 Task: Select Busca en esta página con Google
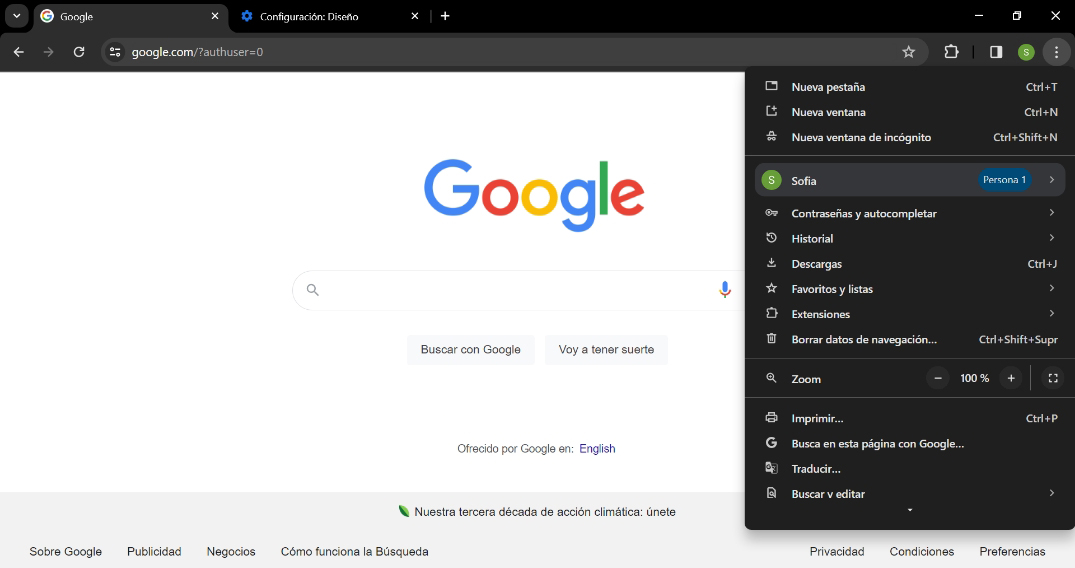910,443
